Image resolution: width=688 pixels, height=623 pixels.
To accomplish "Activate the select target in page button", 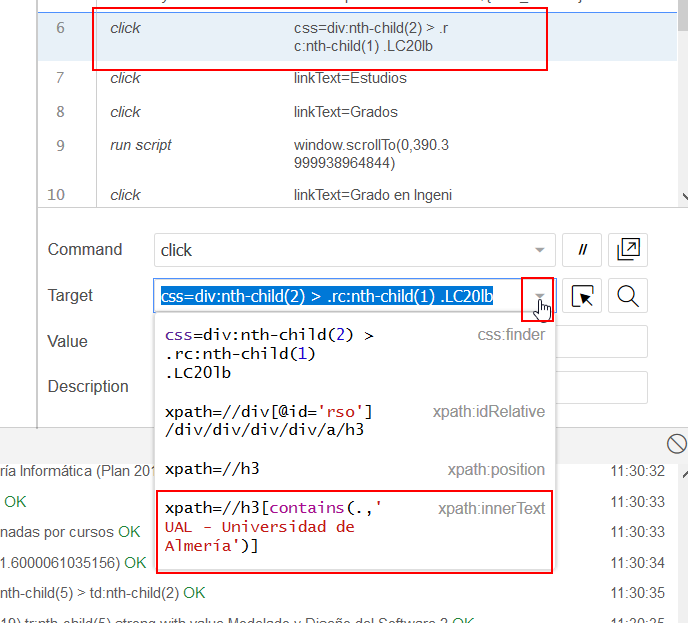I will 582,296.
